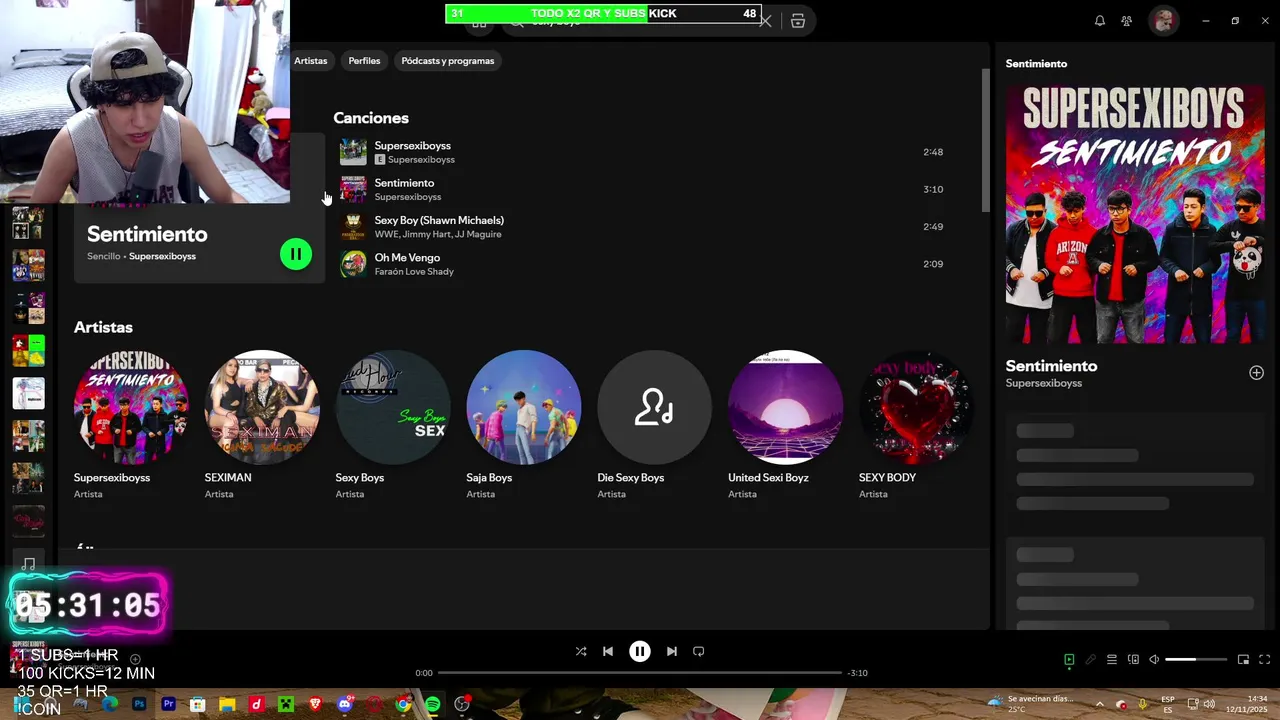1280x720 pixels.
Task: Open the notifications bell icon
Action: (1100, 21)
